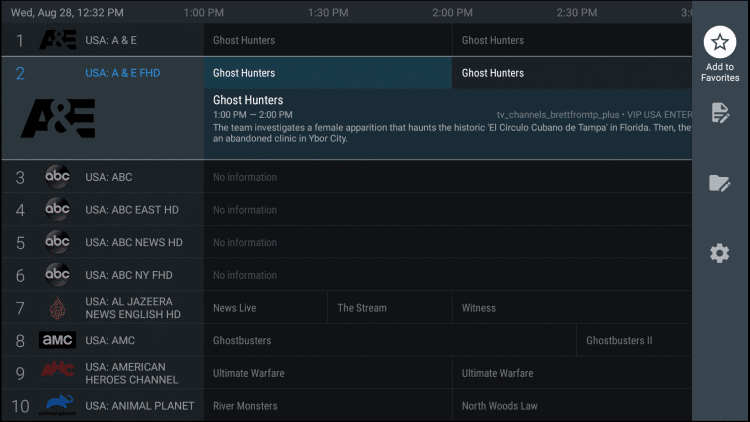
Task: Click No information cell for ABC EAST HD
Action: [448, 210]
